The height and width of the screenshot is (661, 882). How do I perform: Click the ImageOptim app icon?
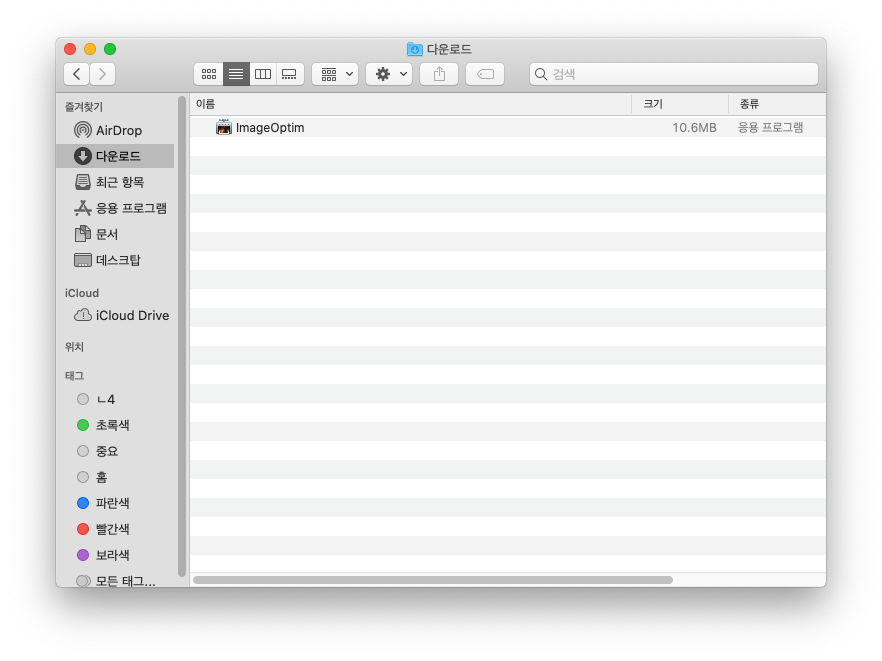click(x=224, y=127)
